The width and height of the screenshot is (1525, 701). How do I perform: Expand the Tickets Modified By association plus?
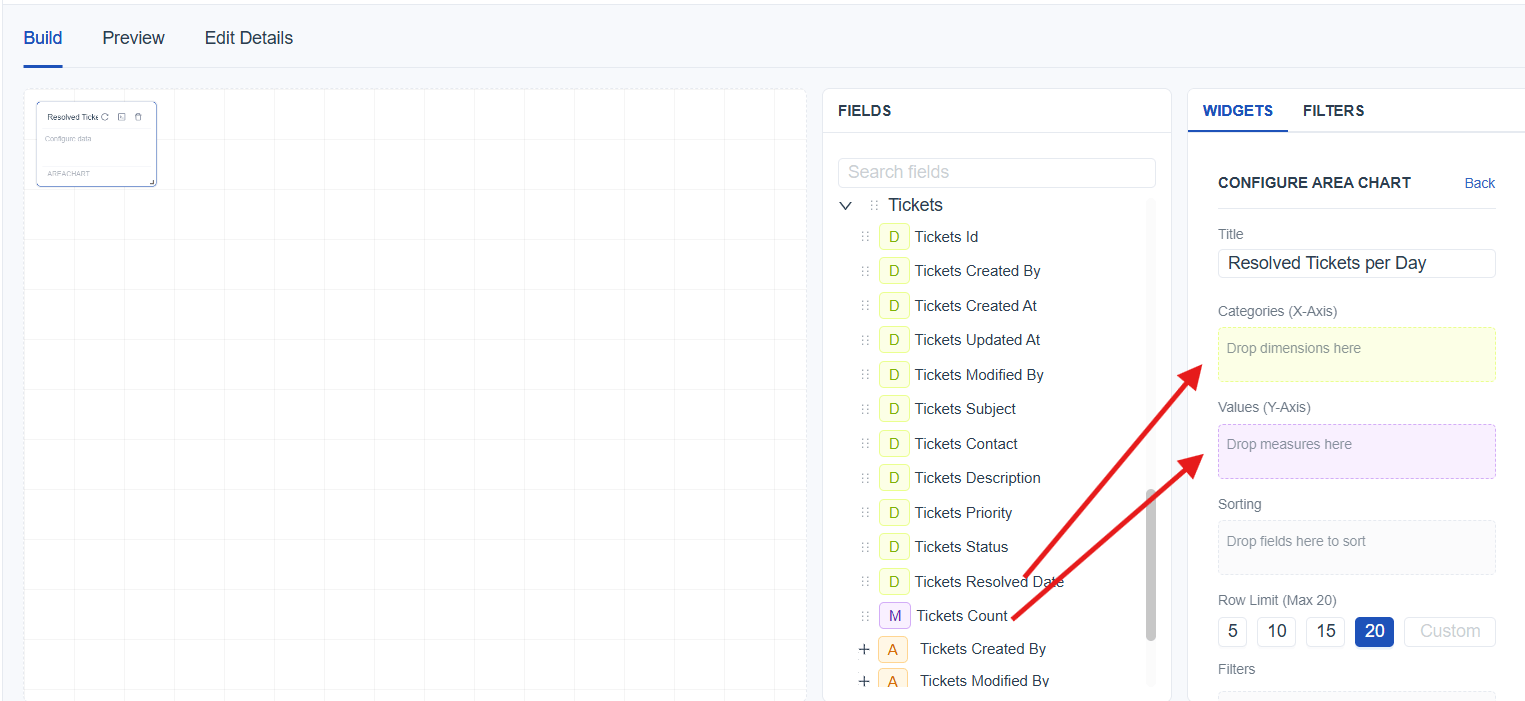click(x=864, y=681)
